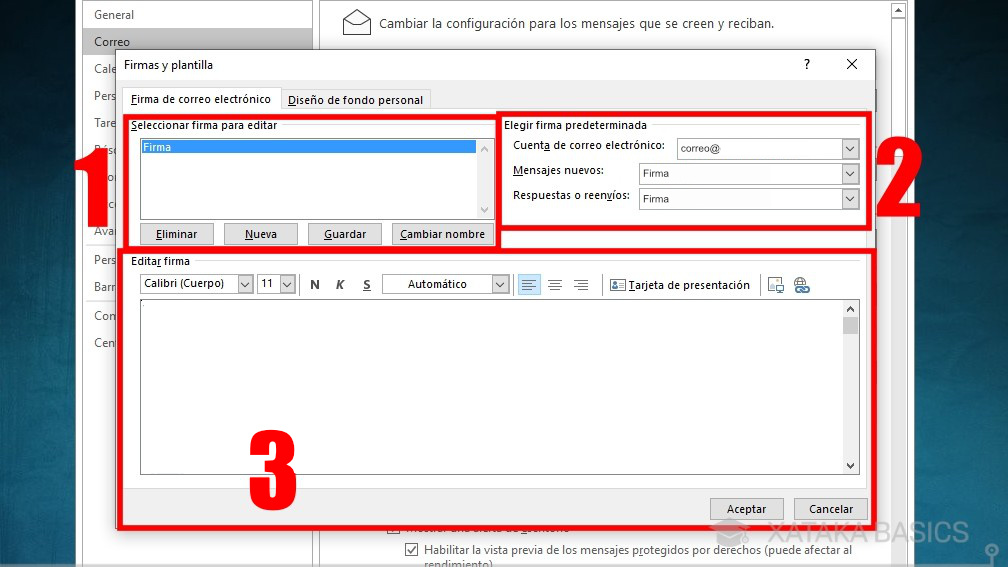The image size is (1008, 567).
Task: Enable the preview of rights-protected messages checkbox
Action: pyautogui.click(x=411, y=550)
